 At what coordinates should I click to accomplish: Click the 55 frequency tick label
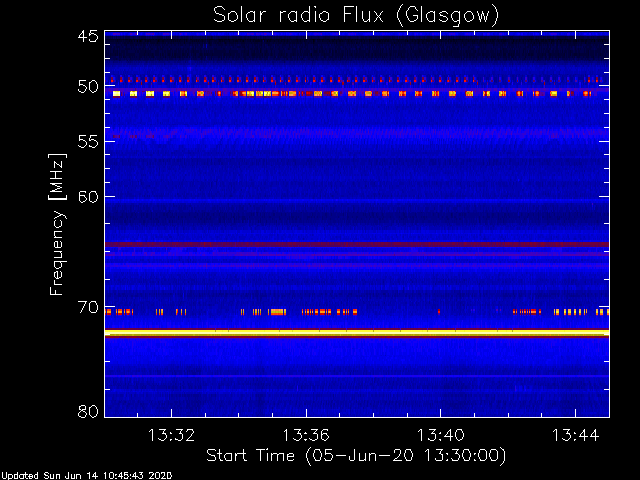(88, 142)
